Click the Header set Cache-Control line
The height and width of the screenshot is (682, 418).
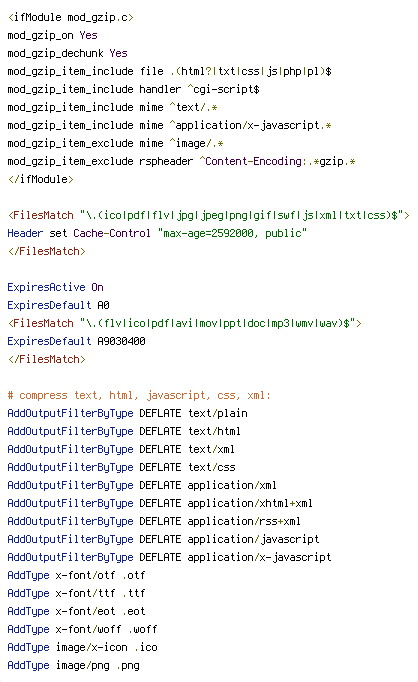pyautogui.click(x=157, y=233)
